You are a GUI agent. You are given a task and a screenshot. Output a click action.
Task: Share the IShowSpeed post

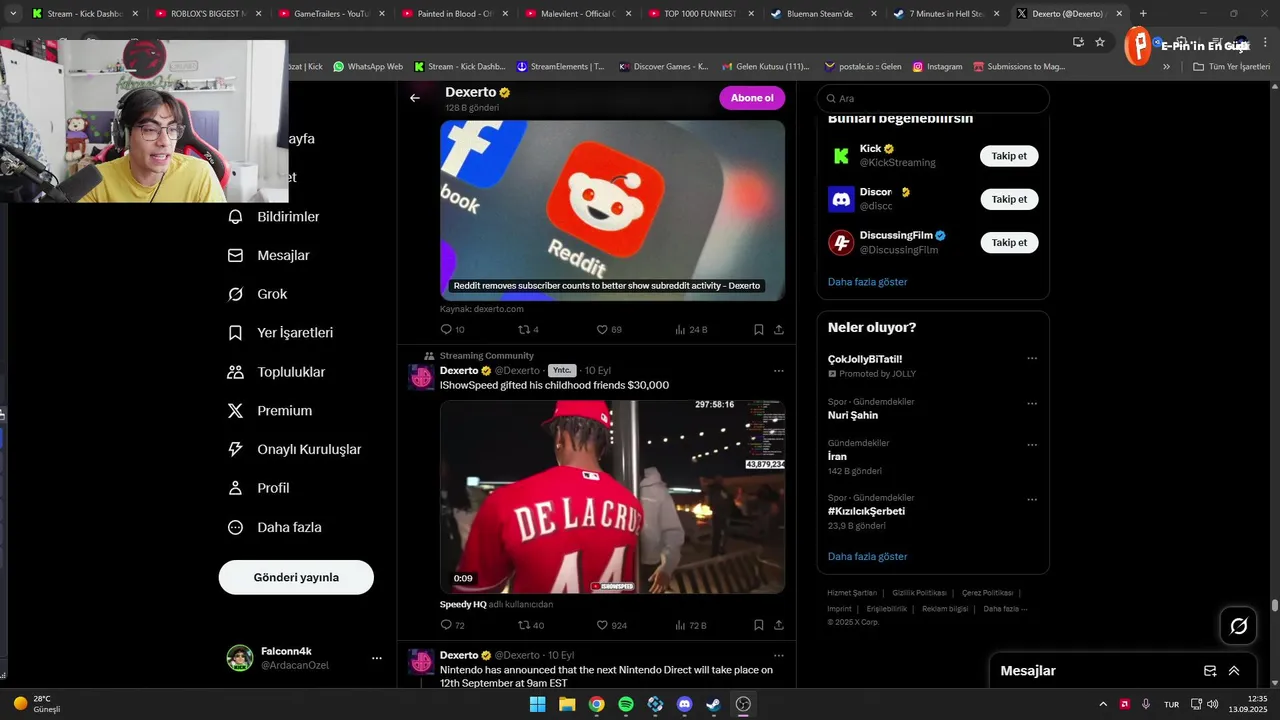click(779, 625)
